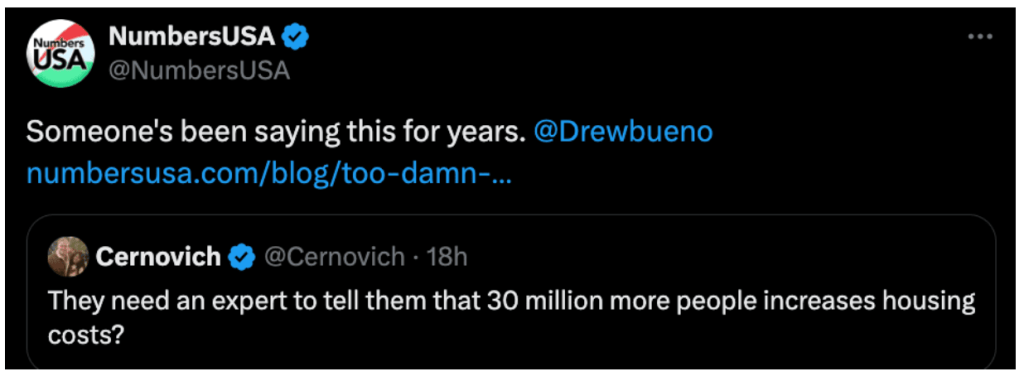
Task: Visit the @NumbersUSA handle
Action: pyautogui.click(x=199, y=70)
